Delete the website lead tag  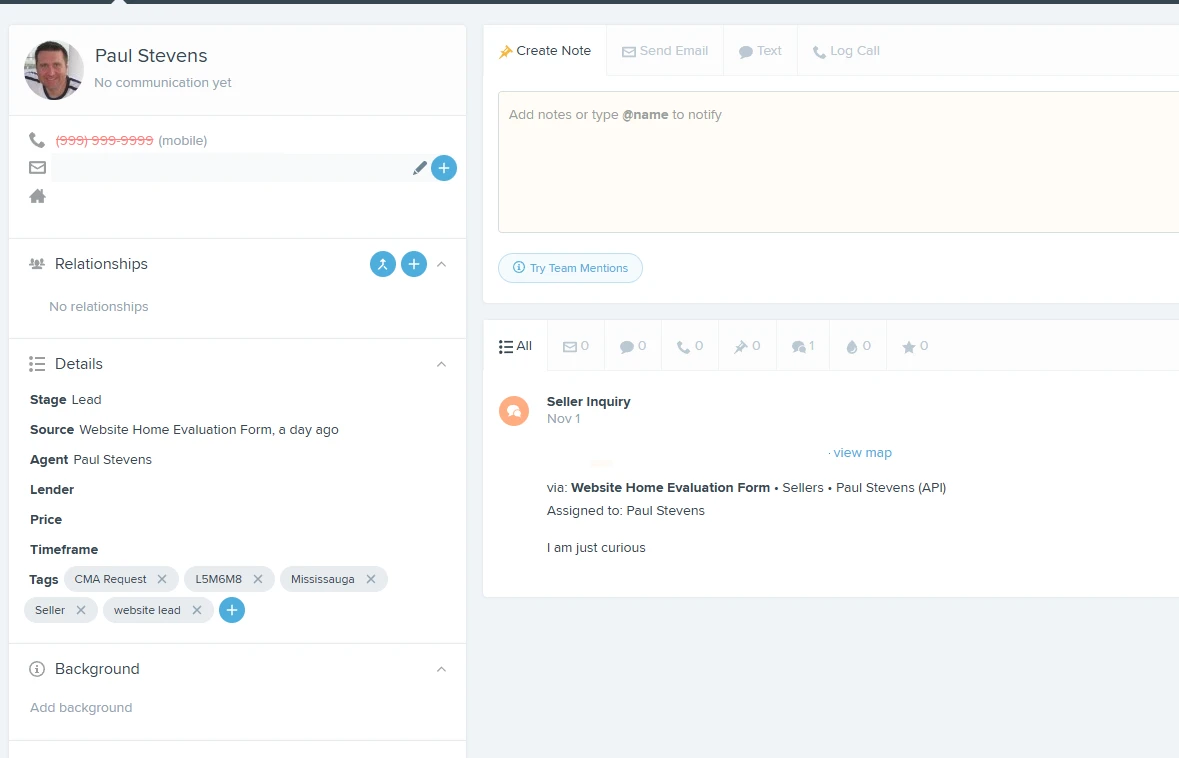197,610
